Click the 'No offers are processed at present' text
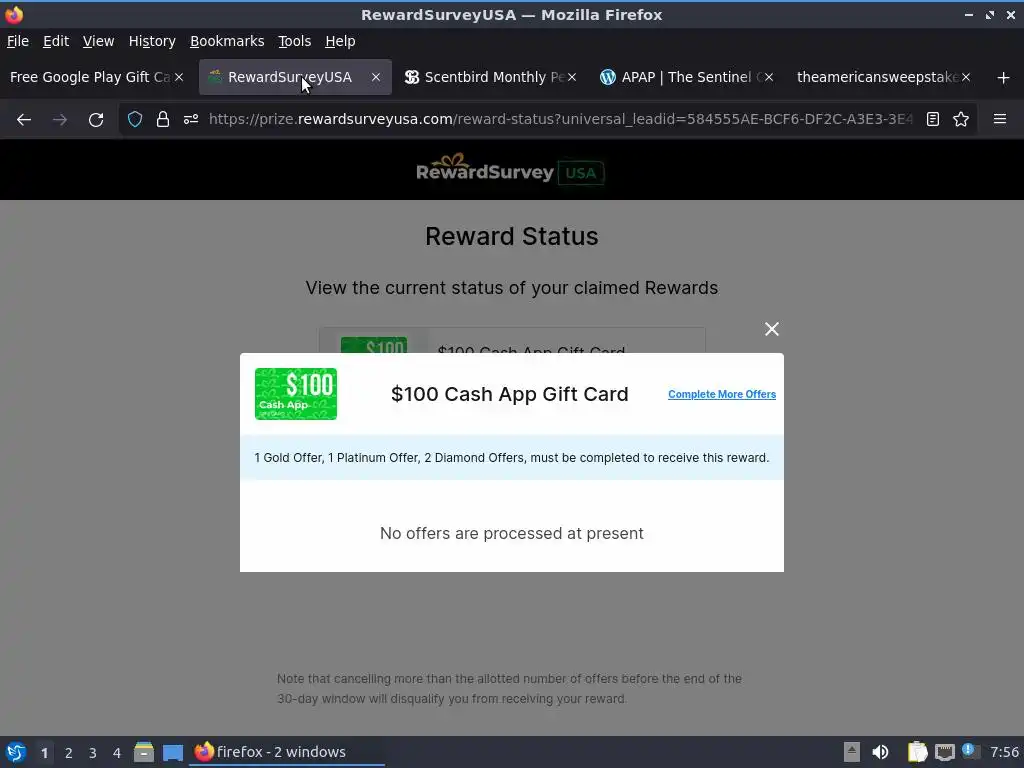This screenshot has height=768, width=1024. pyautogui.click(x=511, y=534)
